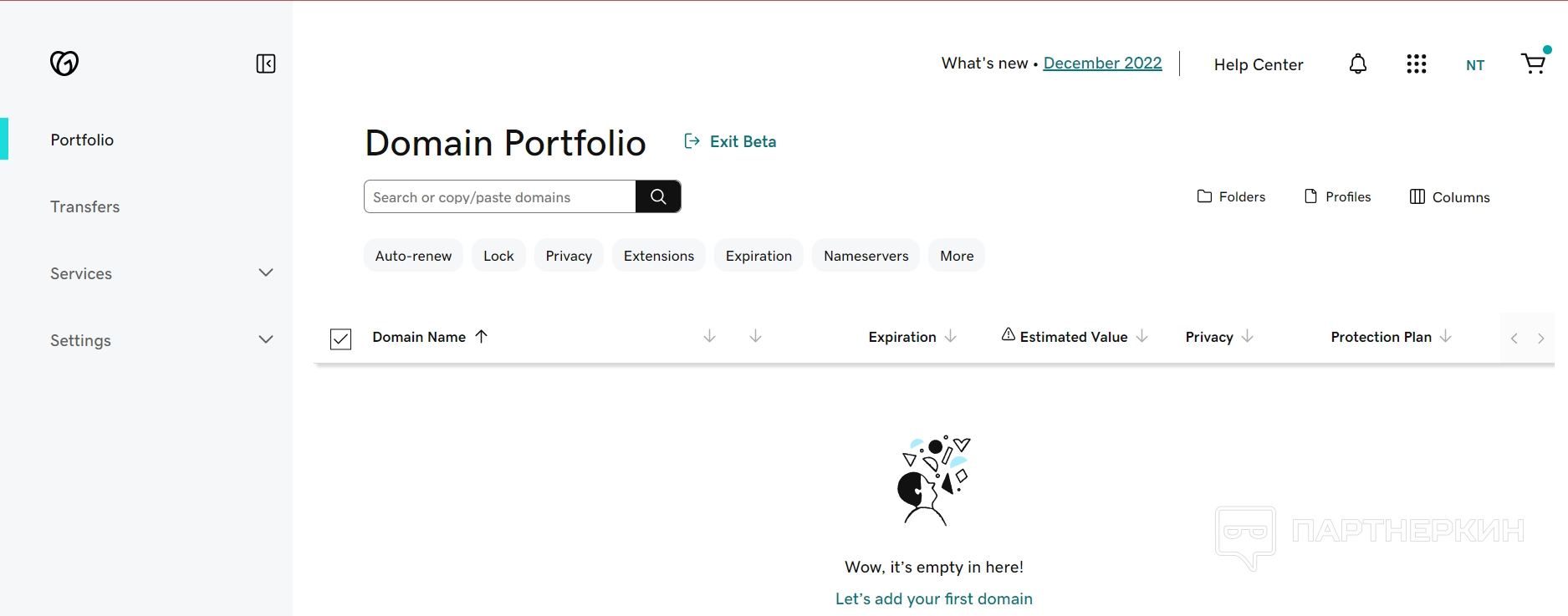Click the GoDaddy logo icon
The image size is (1568, 616).
tap(64, 64)
